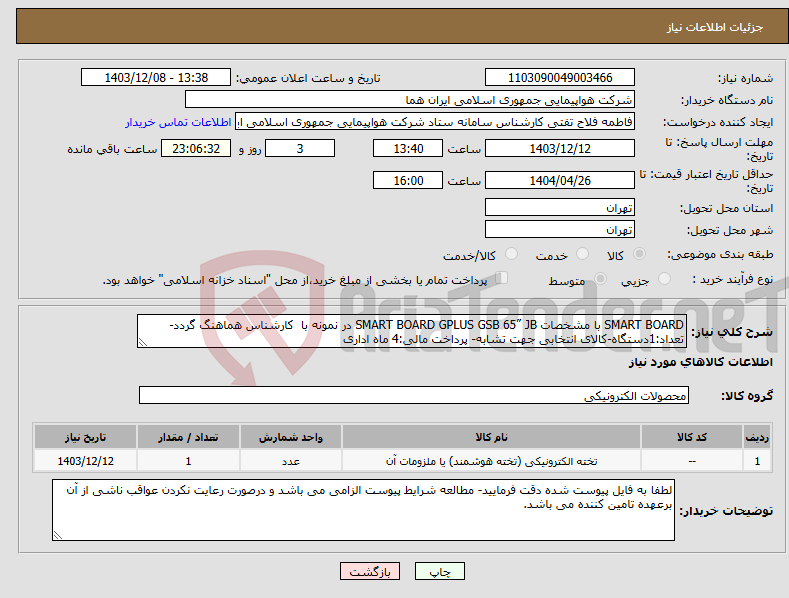Viewport: 789px width, 598px height.
Task: Click the remaining time field 23:06:32
Action: [x=196, y=148]
